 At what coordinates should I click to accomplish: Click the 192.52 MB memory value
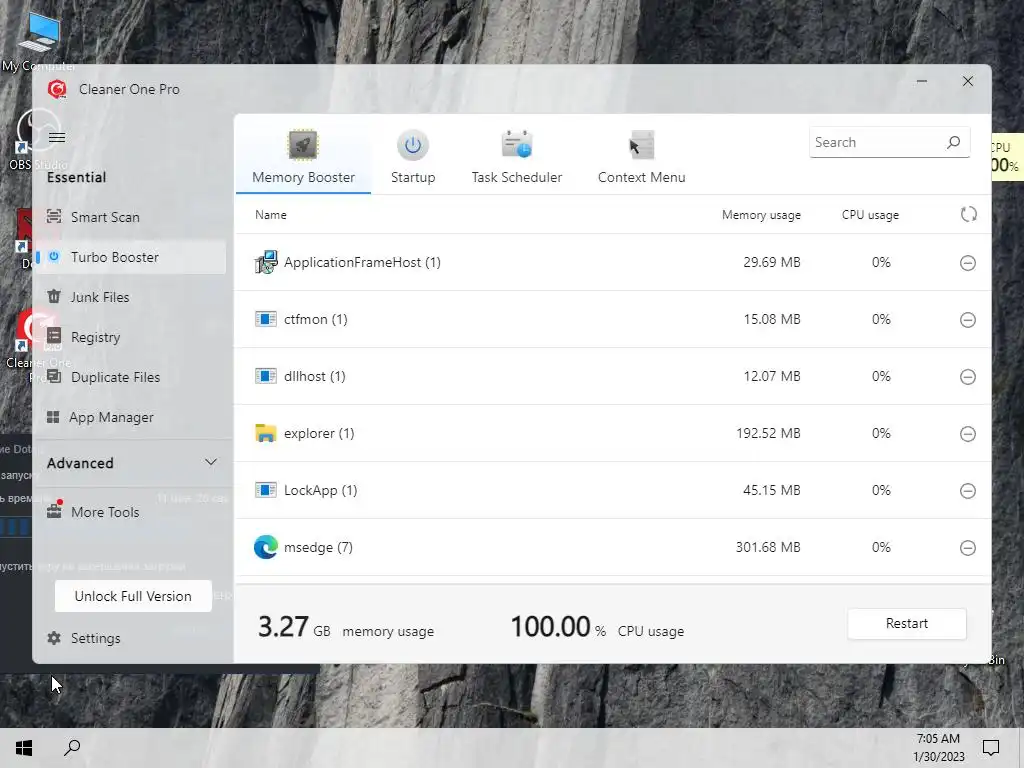point(768,433)
